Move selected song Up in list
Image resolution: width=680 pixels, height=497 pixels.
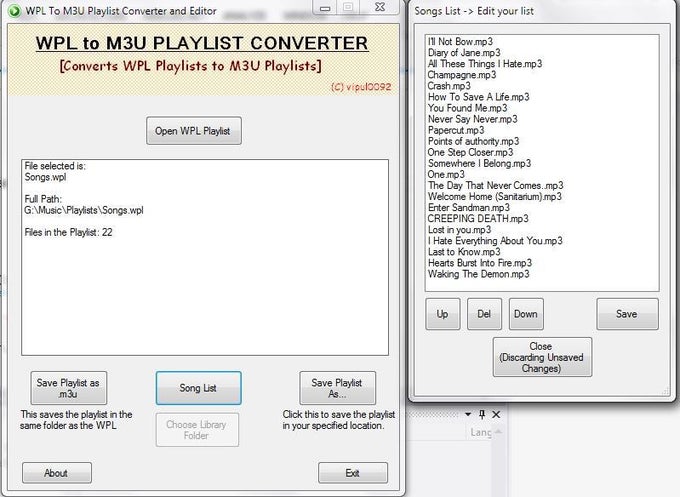[442, 314]
